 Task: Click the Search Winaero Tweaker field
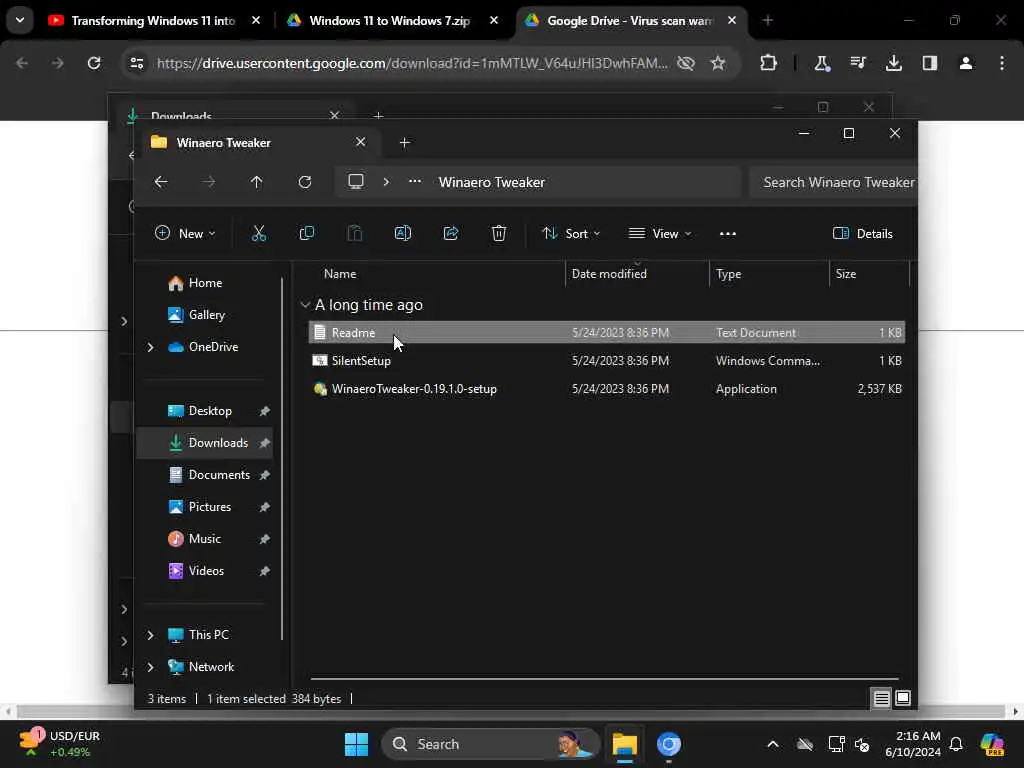[x=833, y=182]
